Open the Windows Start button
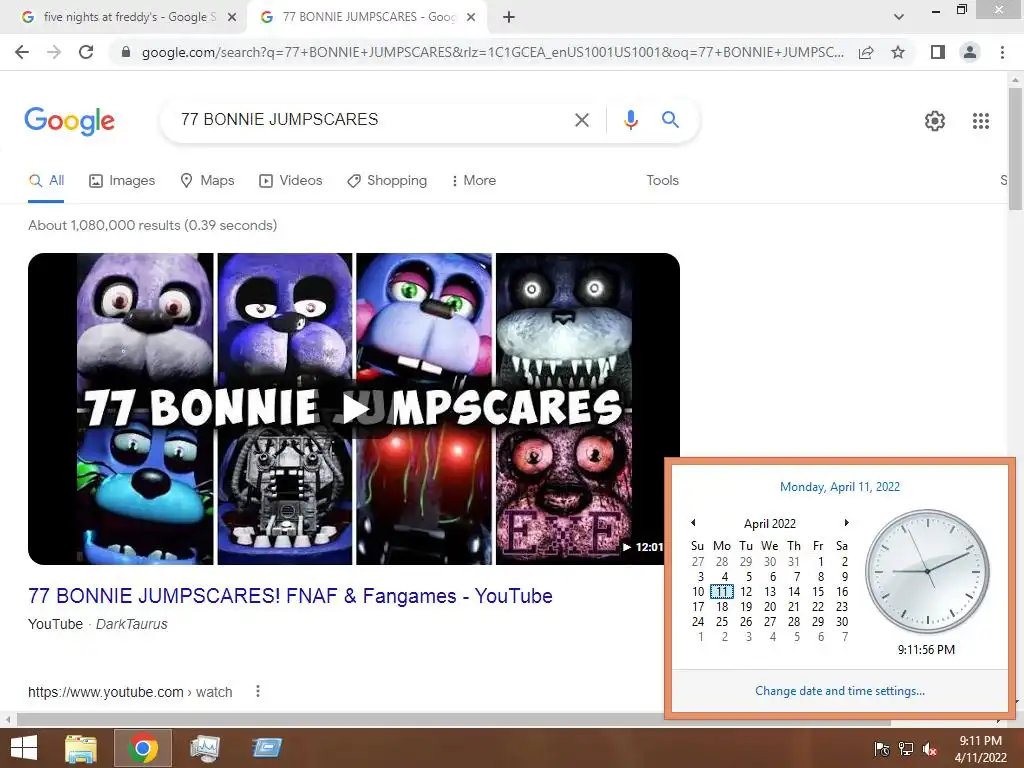Image resolution: width=1024 pixels, height=768 pixels. tap(24, 748)
